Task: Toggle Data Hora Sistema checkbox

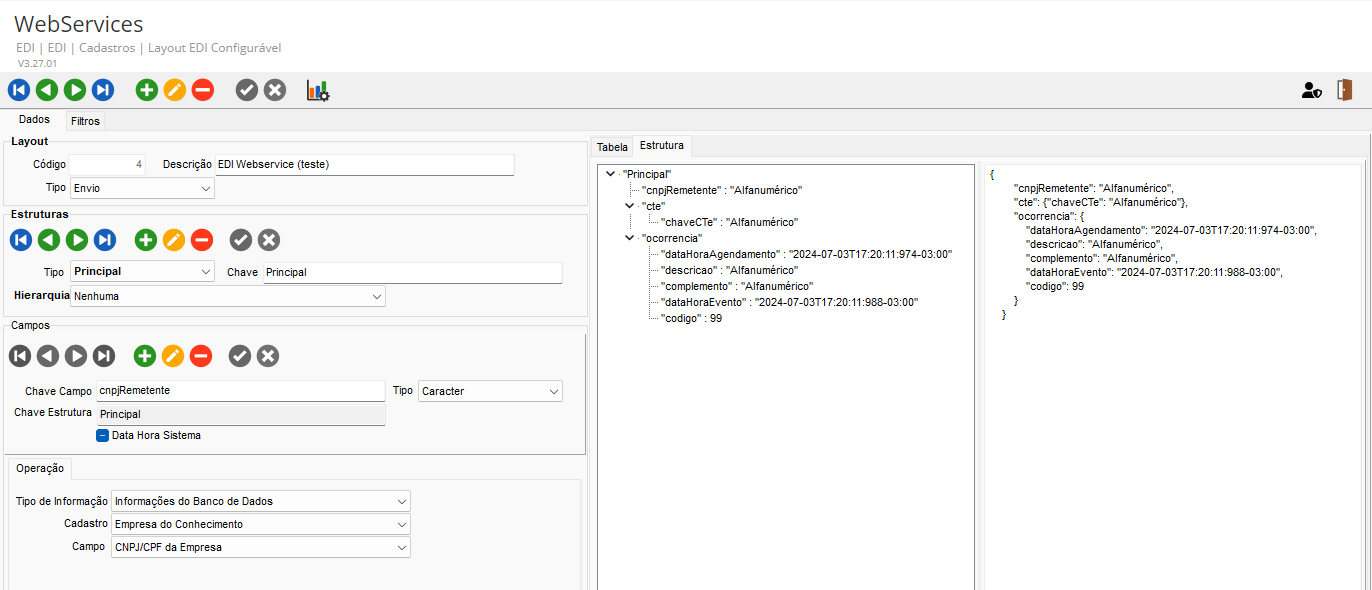Action: [103, 435]
